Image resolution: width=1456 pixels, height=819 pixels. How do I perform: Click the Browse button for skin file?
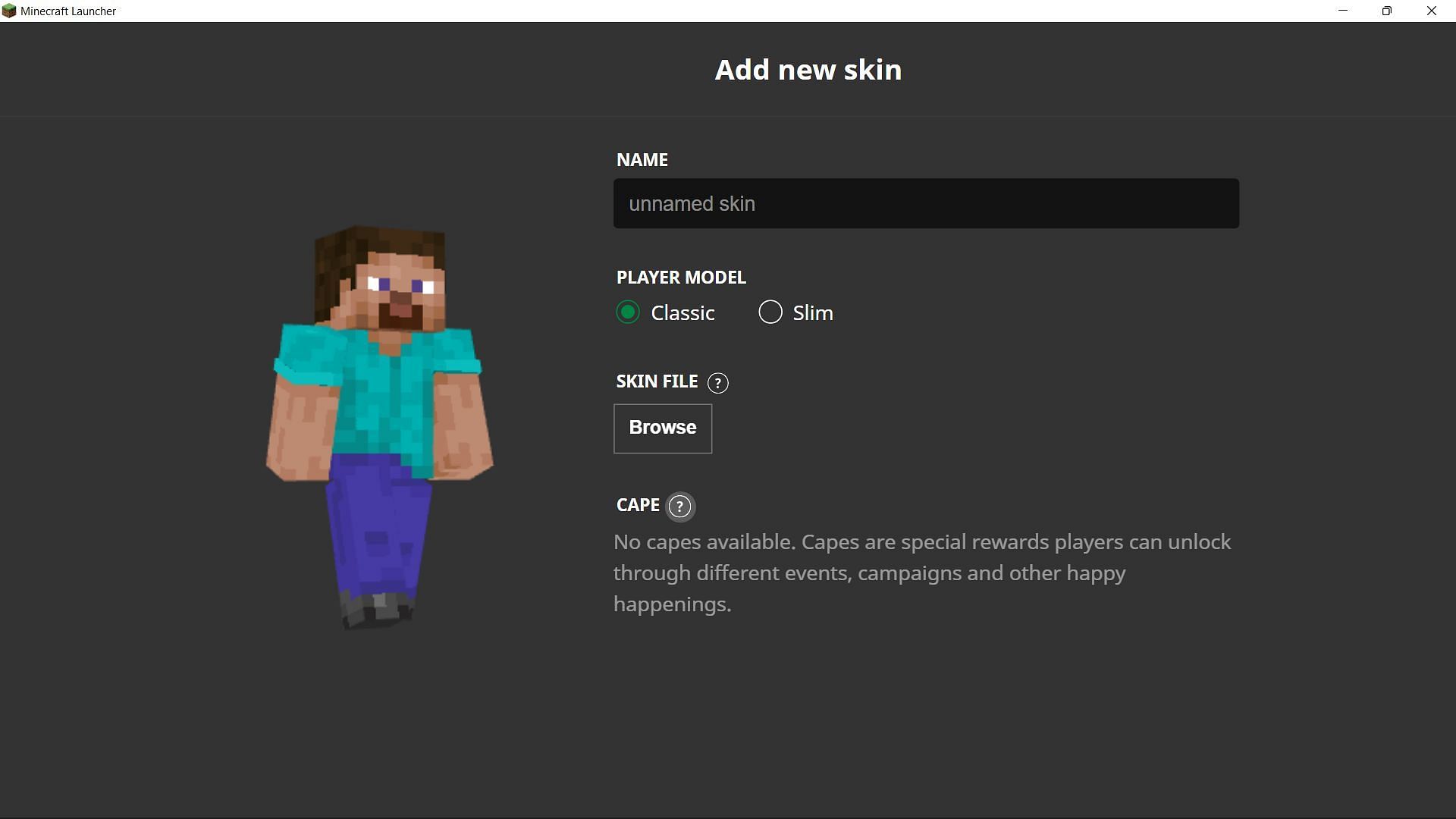pyautogui.click(x=663, y=428)
